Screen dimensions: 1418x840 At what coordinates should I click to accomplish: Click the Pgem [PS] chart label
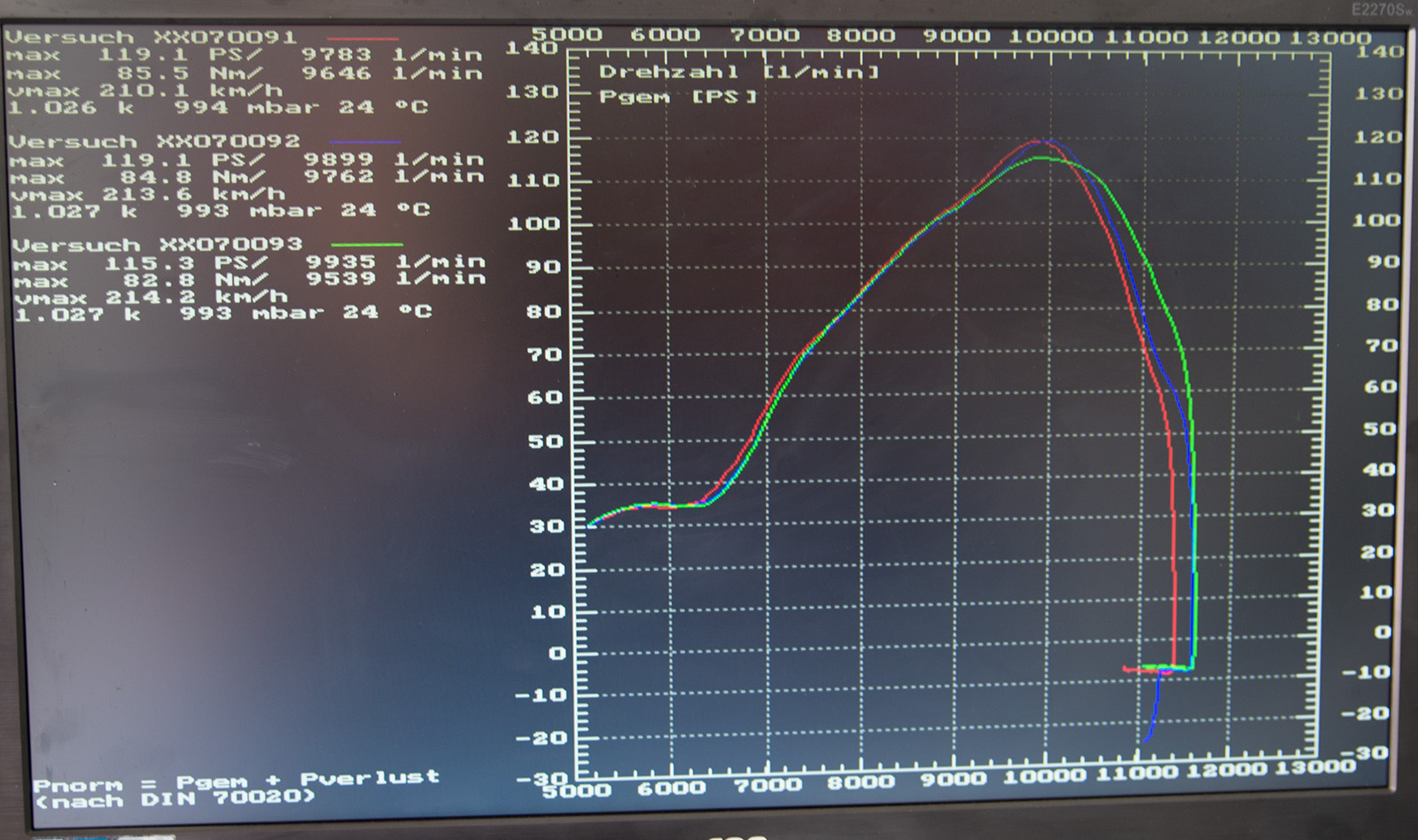[678, 96]
